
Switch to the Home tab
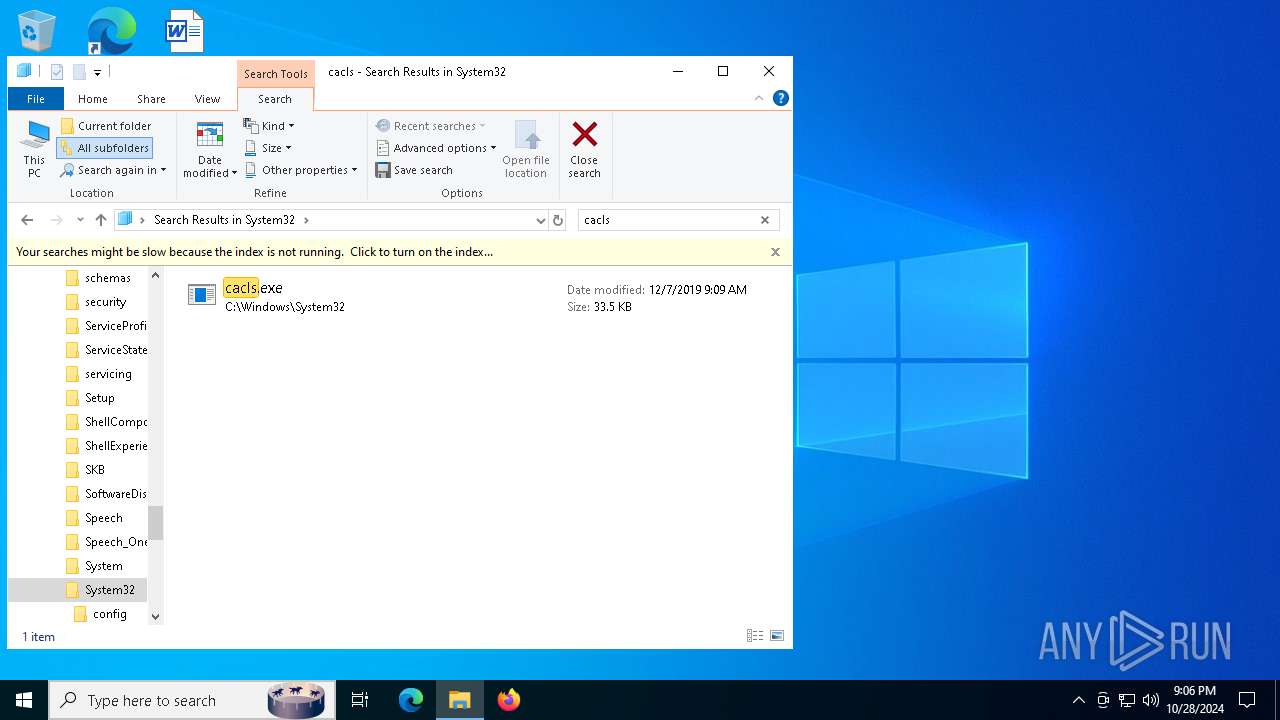[x=93, y=99]
